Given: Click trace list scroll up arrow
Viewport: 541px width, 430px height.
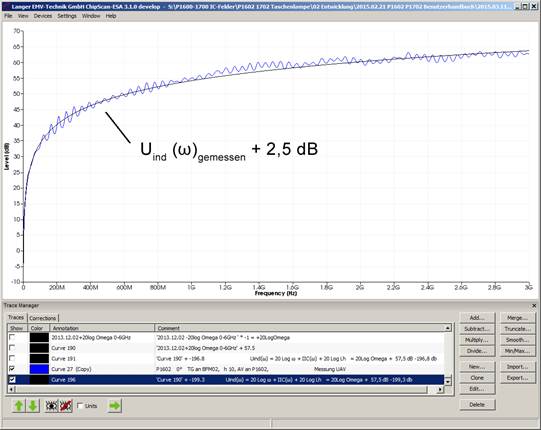Looking at the screenshot, I should (447, 328).
